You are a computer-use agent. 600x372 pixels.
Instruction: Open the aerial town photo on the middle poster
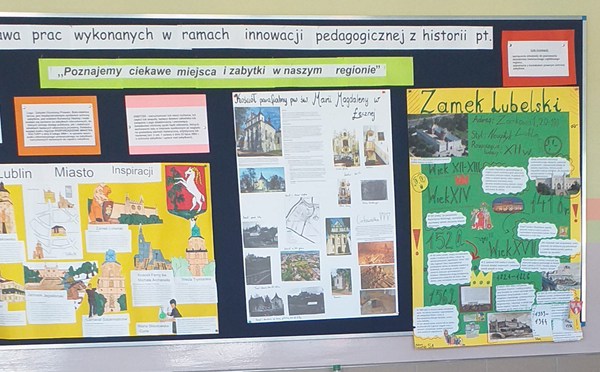pyautogui.click(x=300, y=265)
